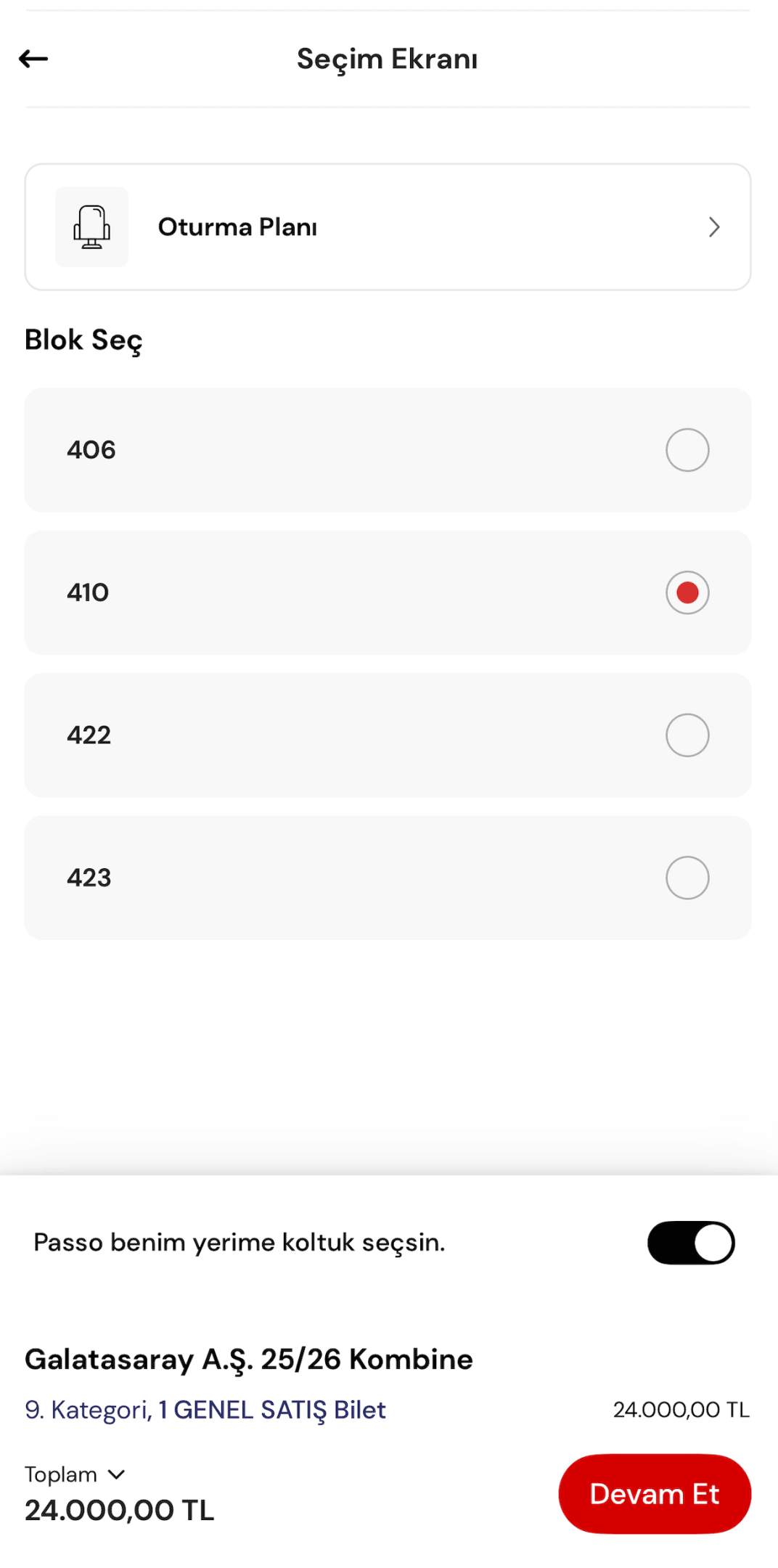Image resolution: width=778 pixels, height=1568 pixels.
Task: Tap the 423 block number label
Action: click(x=89, y=878)
